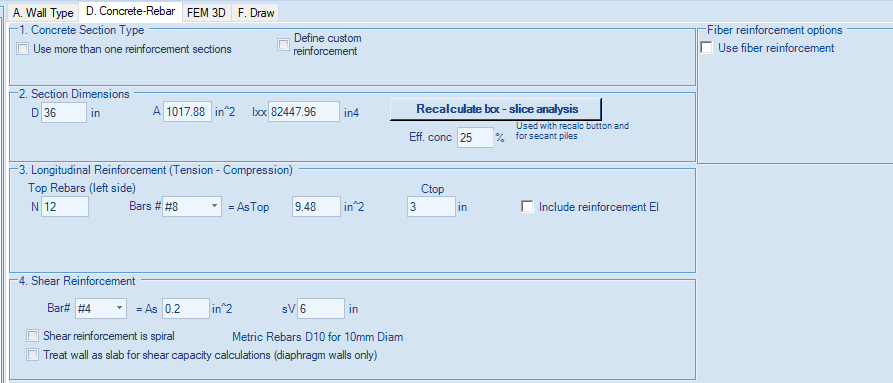893x383 pixels.
Task: Click the N number of top rebars field
Action: (65, 207)
